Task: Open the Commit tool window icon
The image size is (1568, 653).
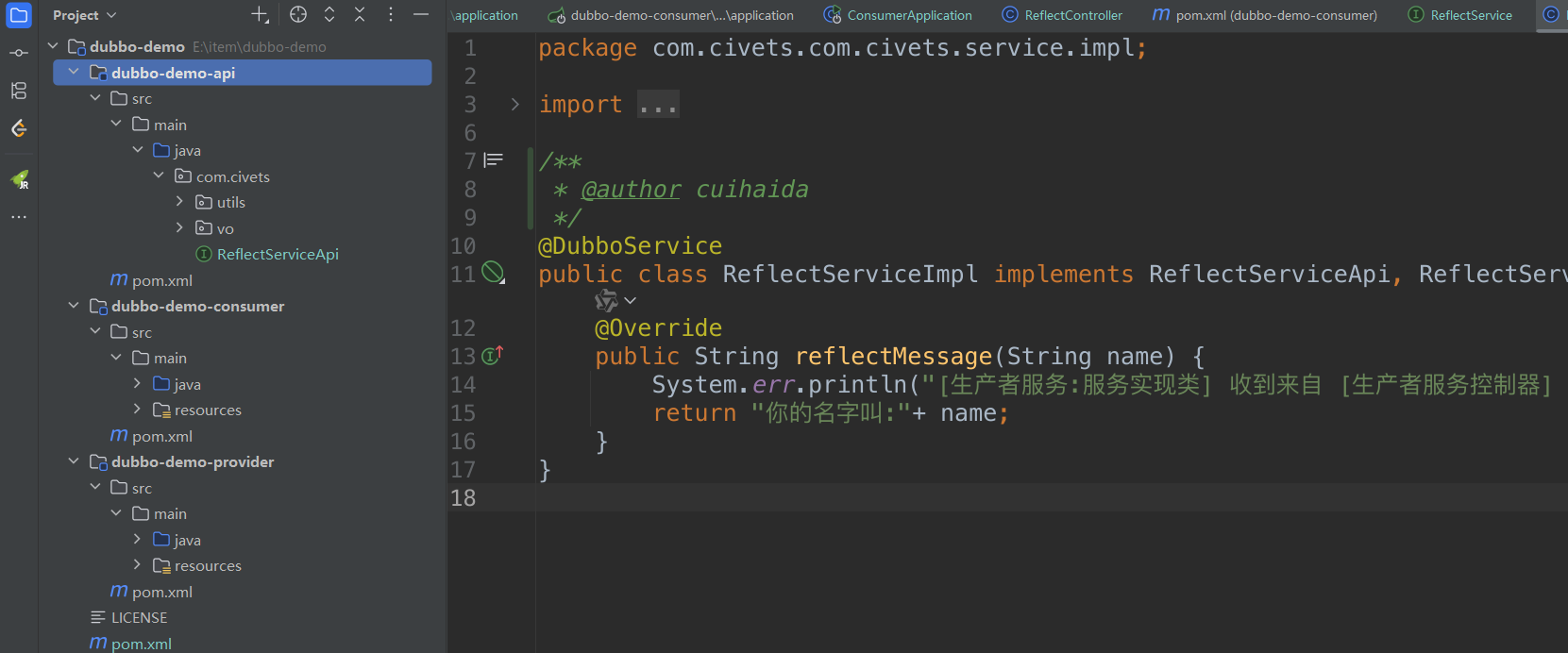Action: [19, 53]
